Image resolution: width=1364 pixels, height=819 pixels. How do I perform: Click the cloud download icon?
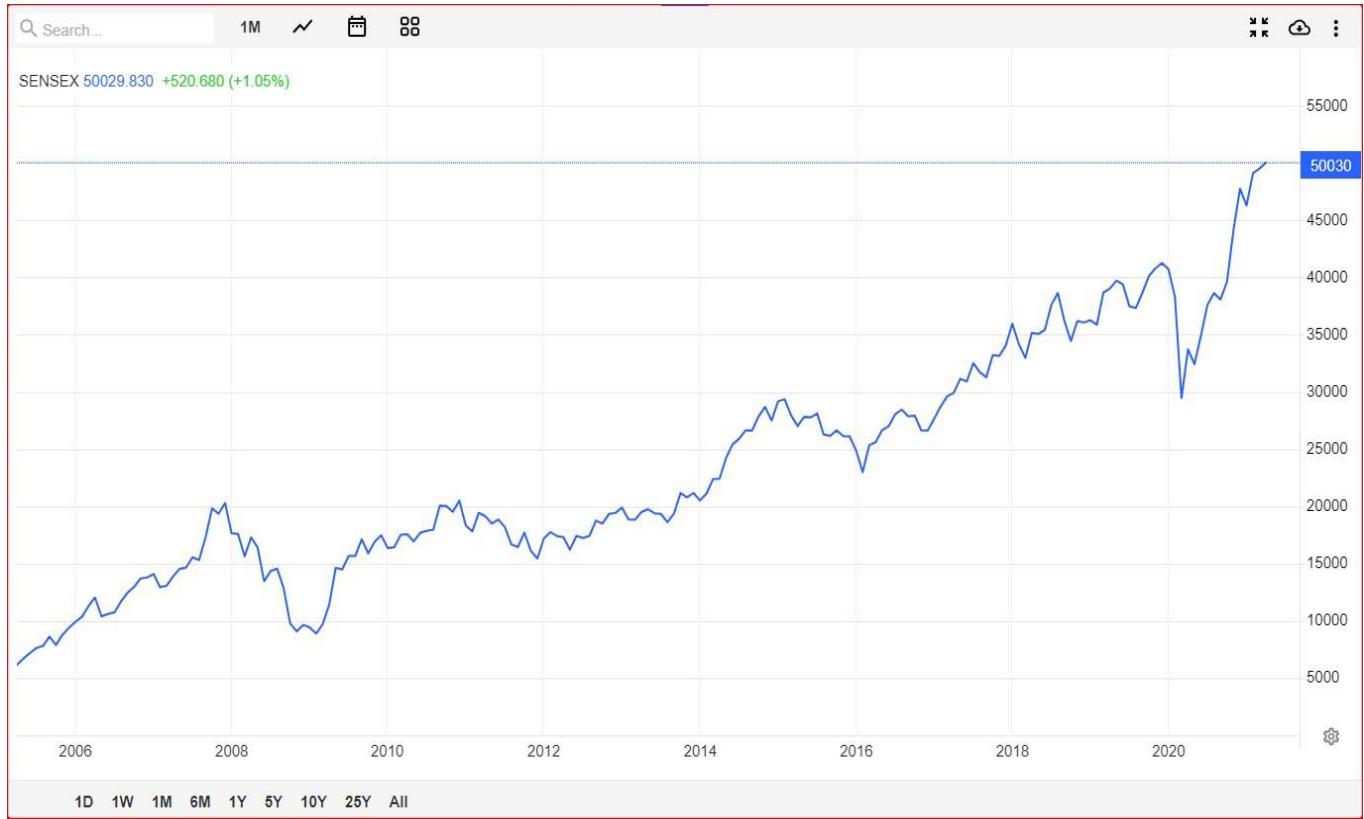(1298, 28)
